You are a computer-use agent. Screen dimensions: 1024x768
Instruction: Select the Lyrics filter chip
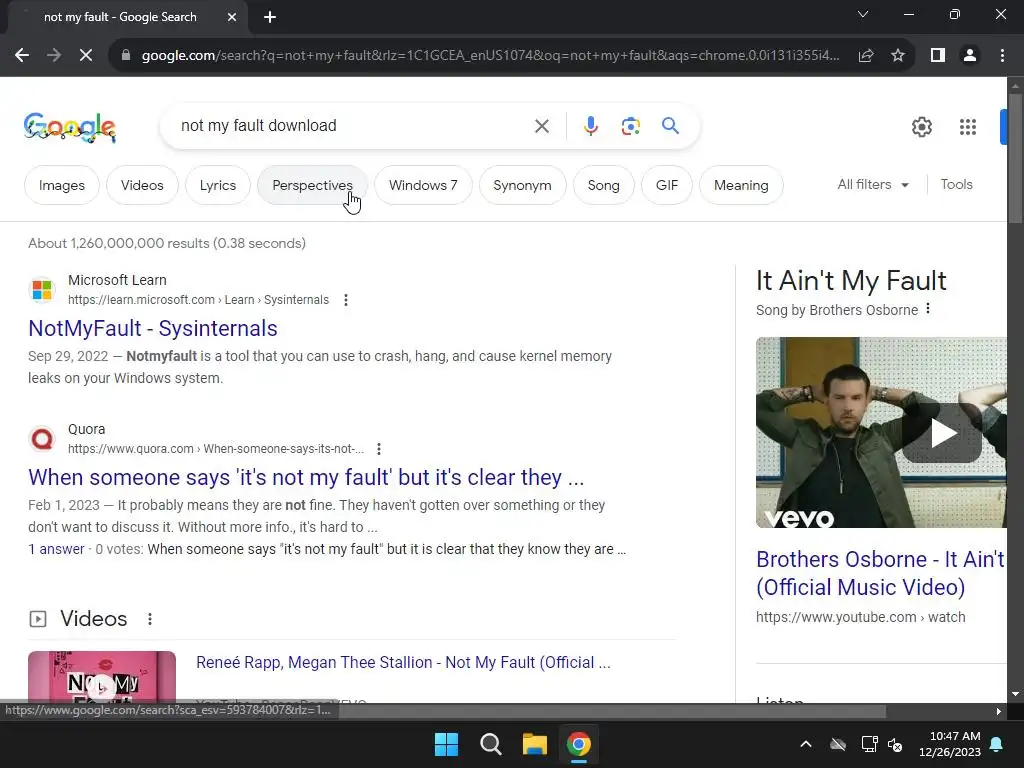point(217,185)
